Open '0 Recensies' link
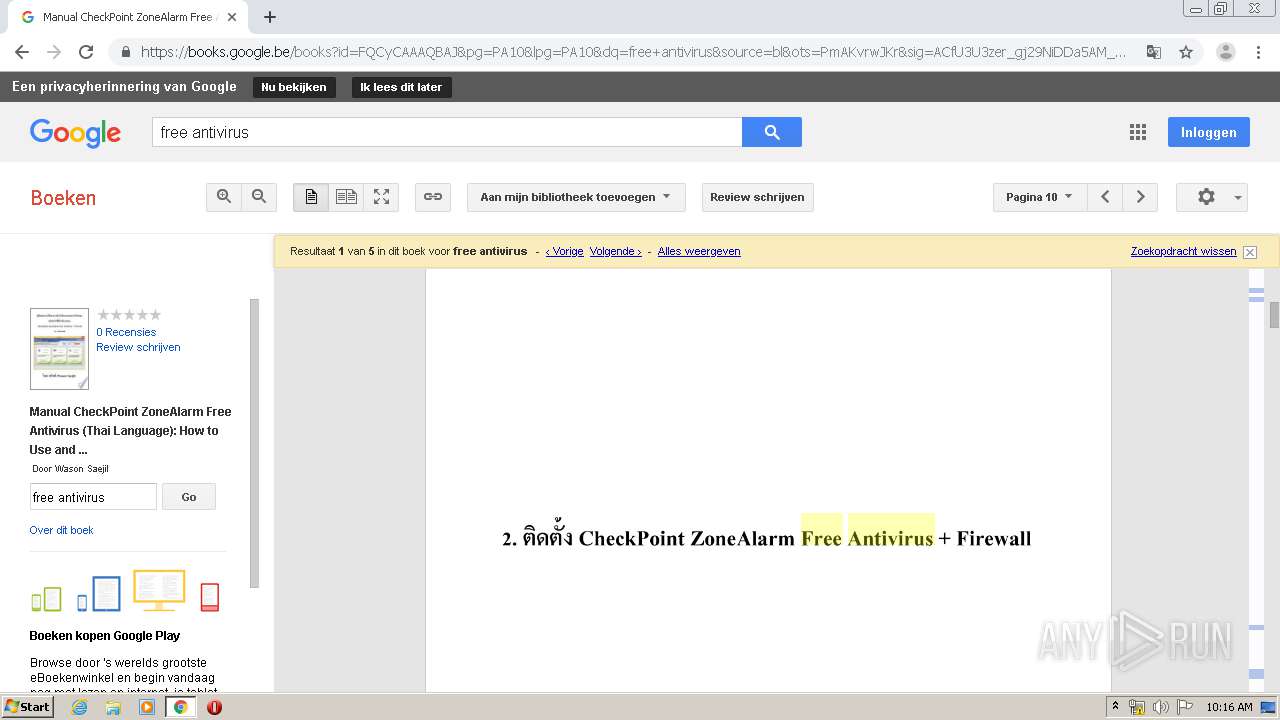Screen dimensions: 1280x720 126,332
